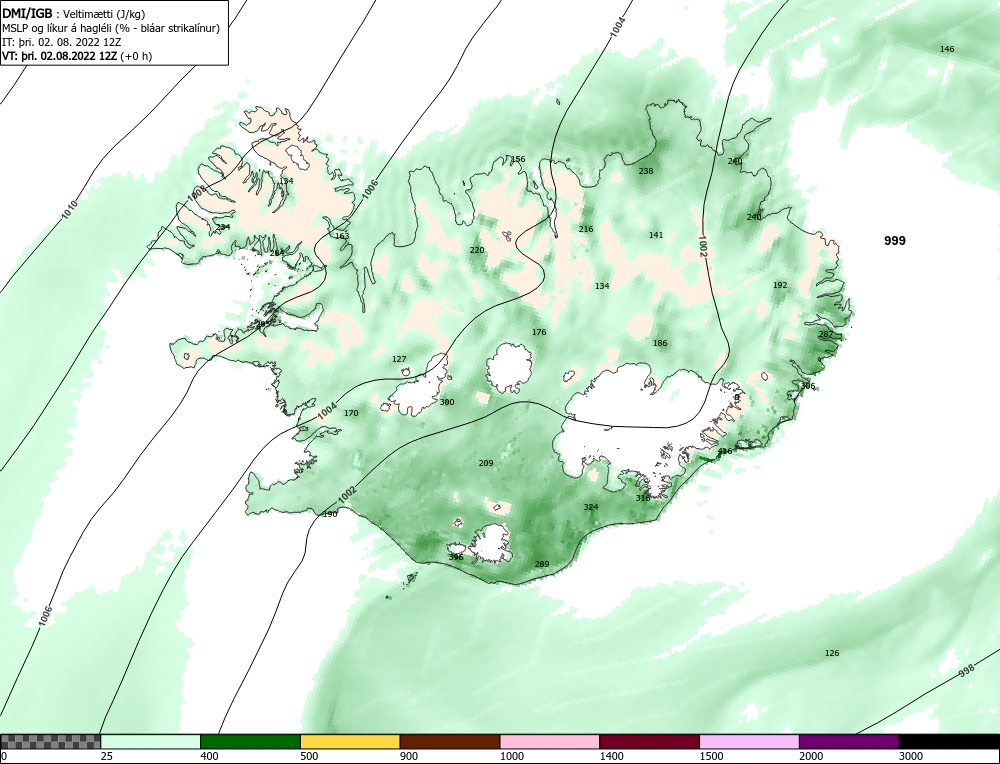Image resolution: width=1000 pixels, height=764 pixels.
Task: Pick the dark green 400–500 legend swatch
Action: [x=250, y=741]
